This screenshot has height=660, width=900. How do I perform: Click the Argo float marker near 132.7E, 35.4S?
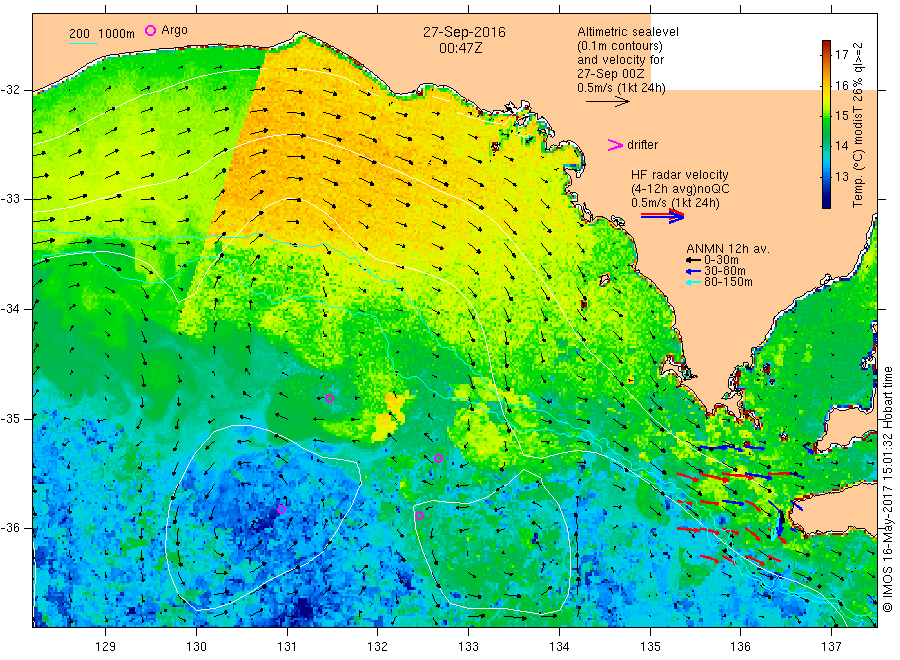[x=439, y=459]
